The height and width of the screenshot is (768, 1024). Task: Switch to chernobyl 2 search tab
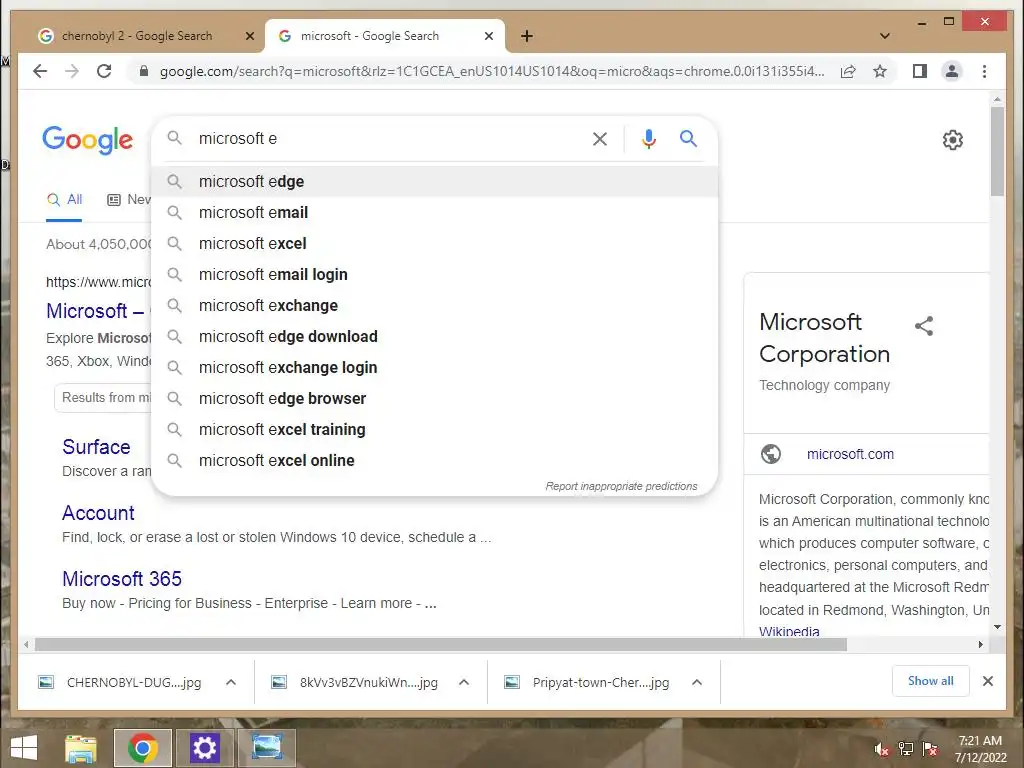[x=137, y=36]
